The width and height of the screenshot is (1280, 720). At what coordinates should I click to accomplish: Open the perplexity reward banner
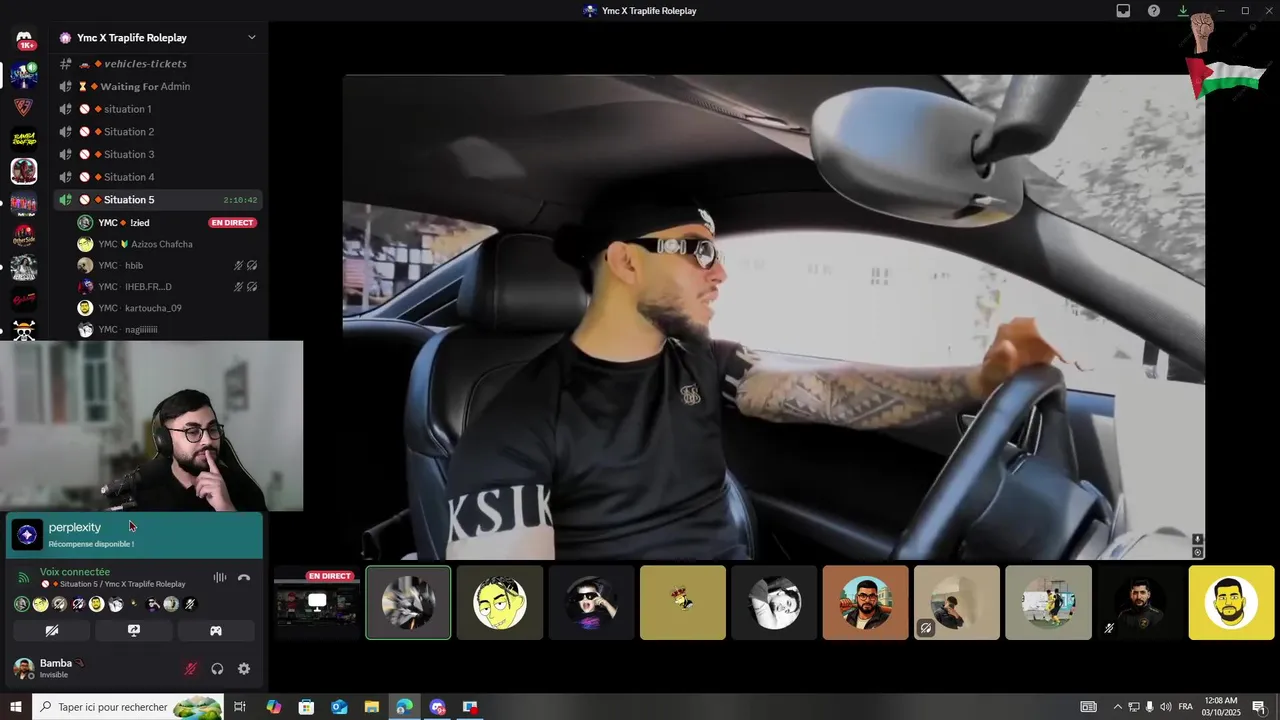134,534
